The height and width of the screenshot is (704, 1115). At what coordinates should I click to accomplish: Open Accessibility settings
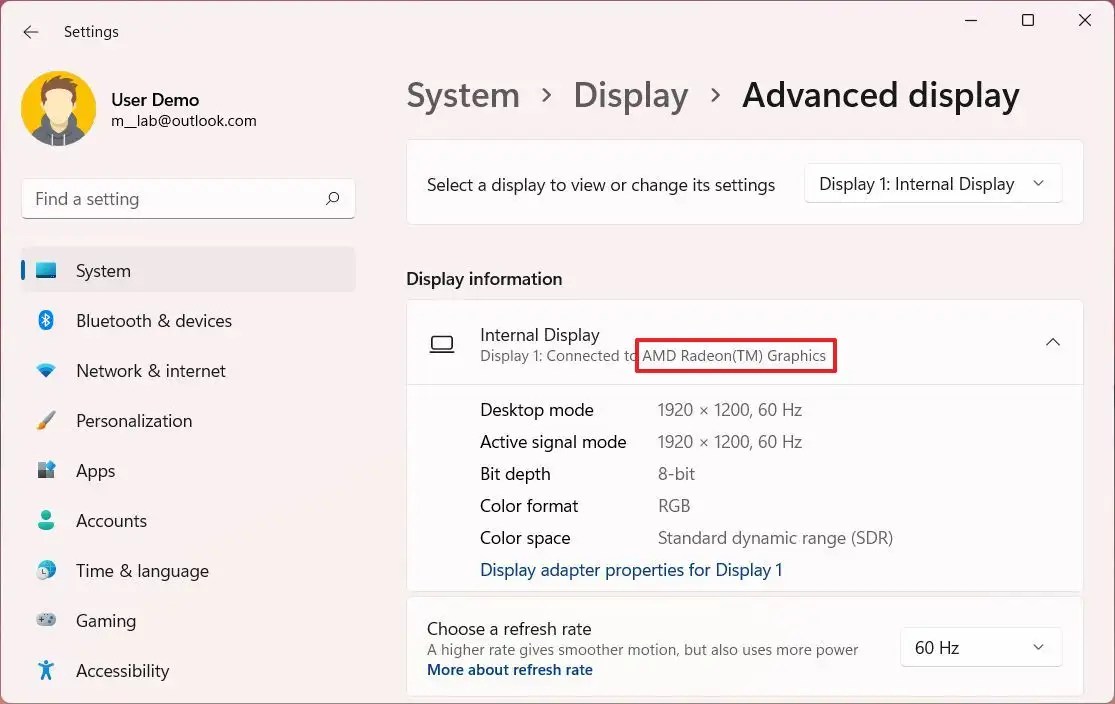(x=122, y=671)
